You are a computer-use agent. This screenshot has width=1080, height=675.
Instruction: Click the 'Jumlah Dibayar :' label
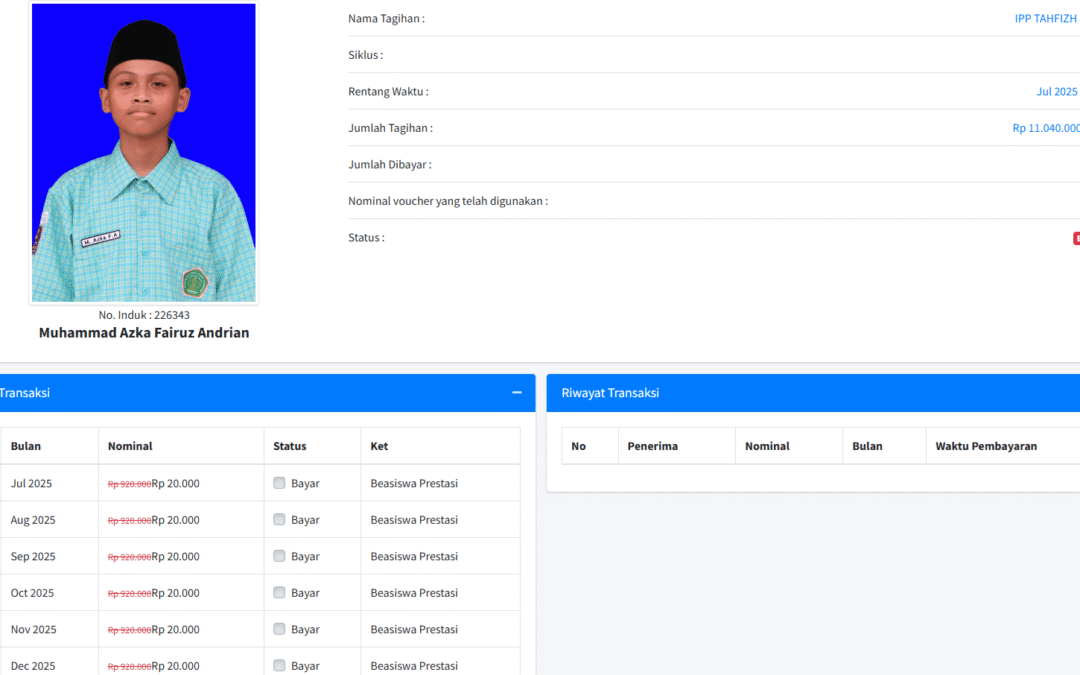pyautogui.click(x=390, y=165)
